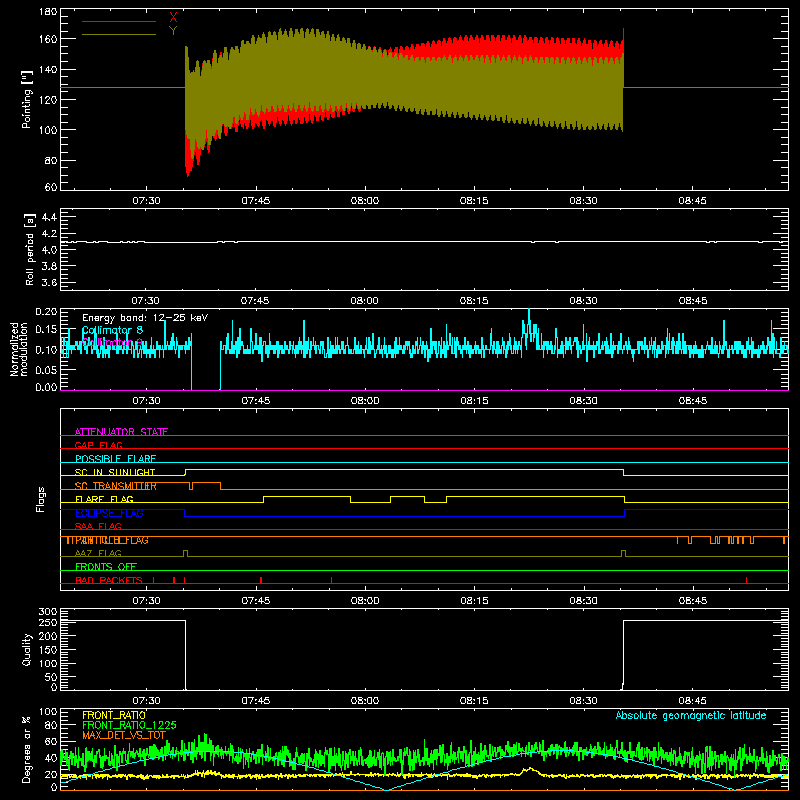Image resolution: width=800 pixels, height=800 pixels.
Task: Select the FLARE_FLAG label
Action: click(104, 499)
